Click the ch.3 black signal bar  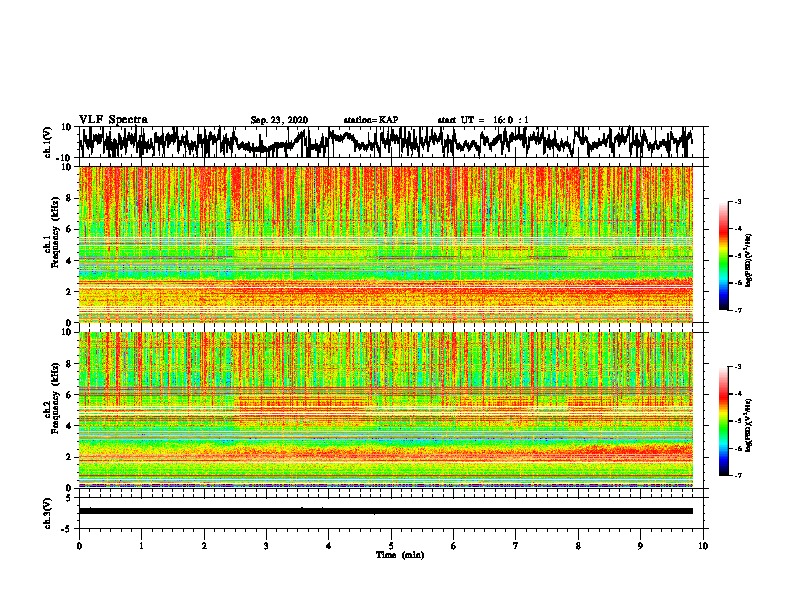point(386,511)
